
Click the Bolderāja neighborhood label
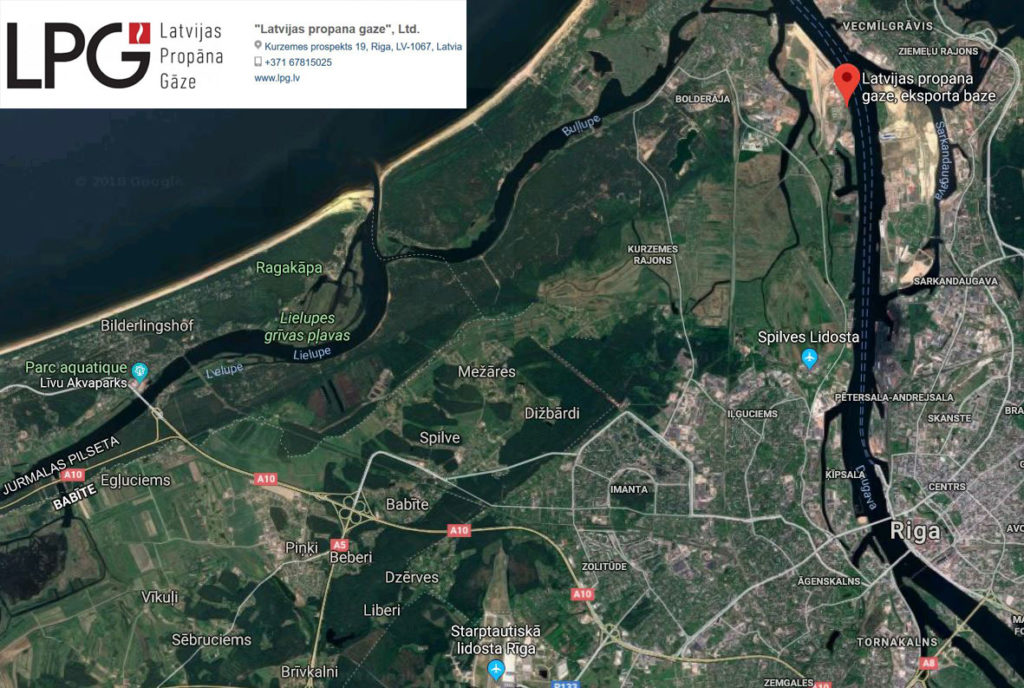[x=702, y=99]
